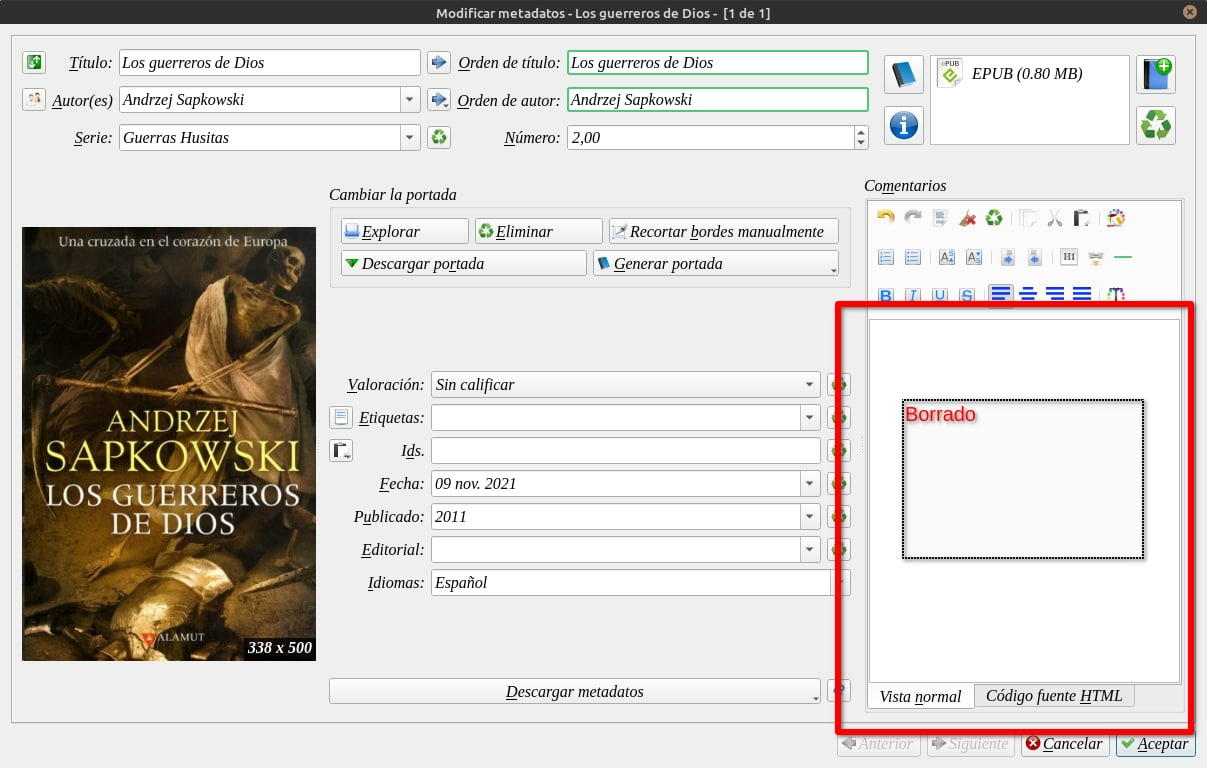Toggle underline formatting in comments editor
The image size is (1207, 768).
[x=939, y=295]
